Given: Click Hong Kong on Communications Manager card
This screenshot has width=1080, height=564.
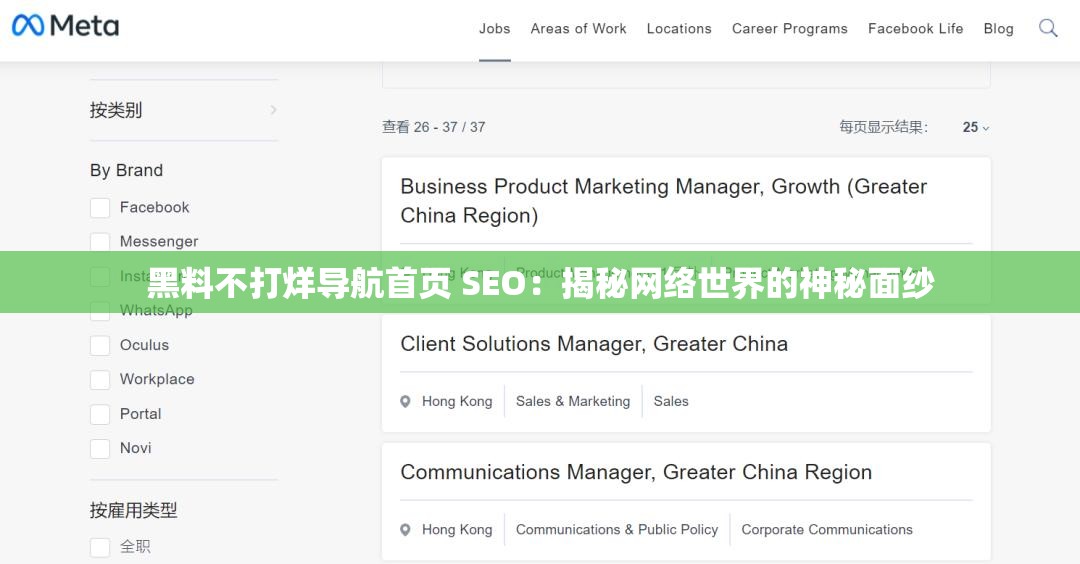Looking at the screenshot, I should 457,530.
